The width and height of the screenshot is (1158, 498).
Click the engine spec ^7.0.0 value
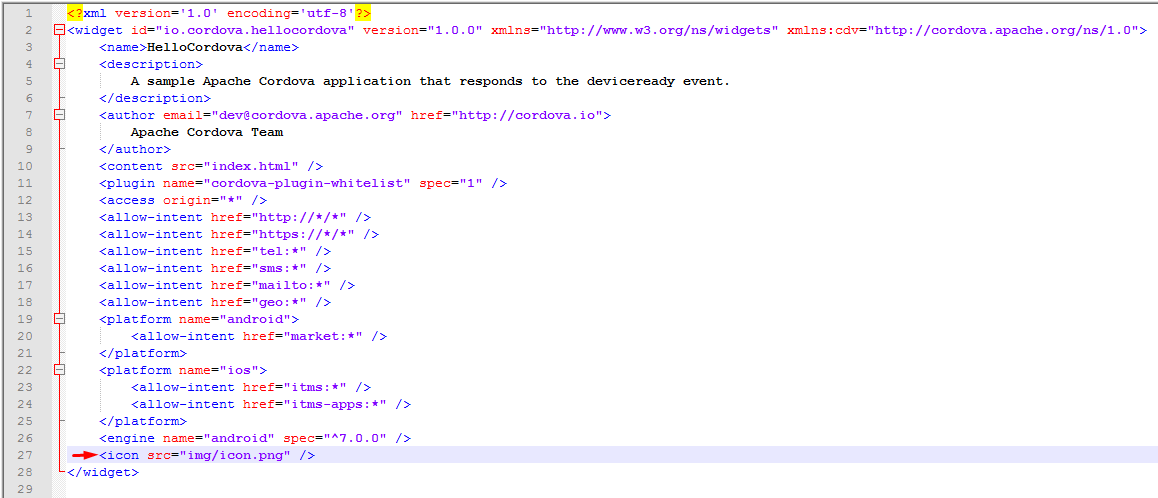353,438
